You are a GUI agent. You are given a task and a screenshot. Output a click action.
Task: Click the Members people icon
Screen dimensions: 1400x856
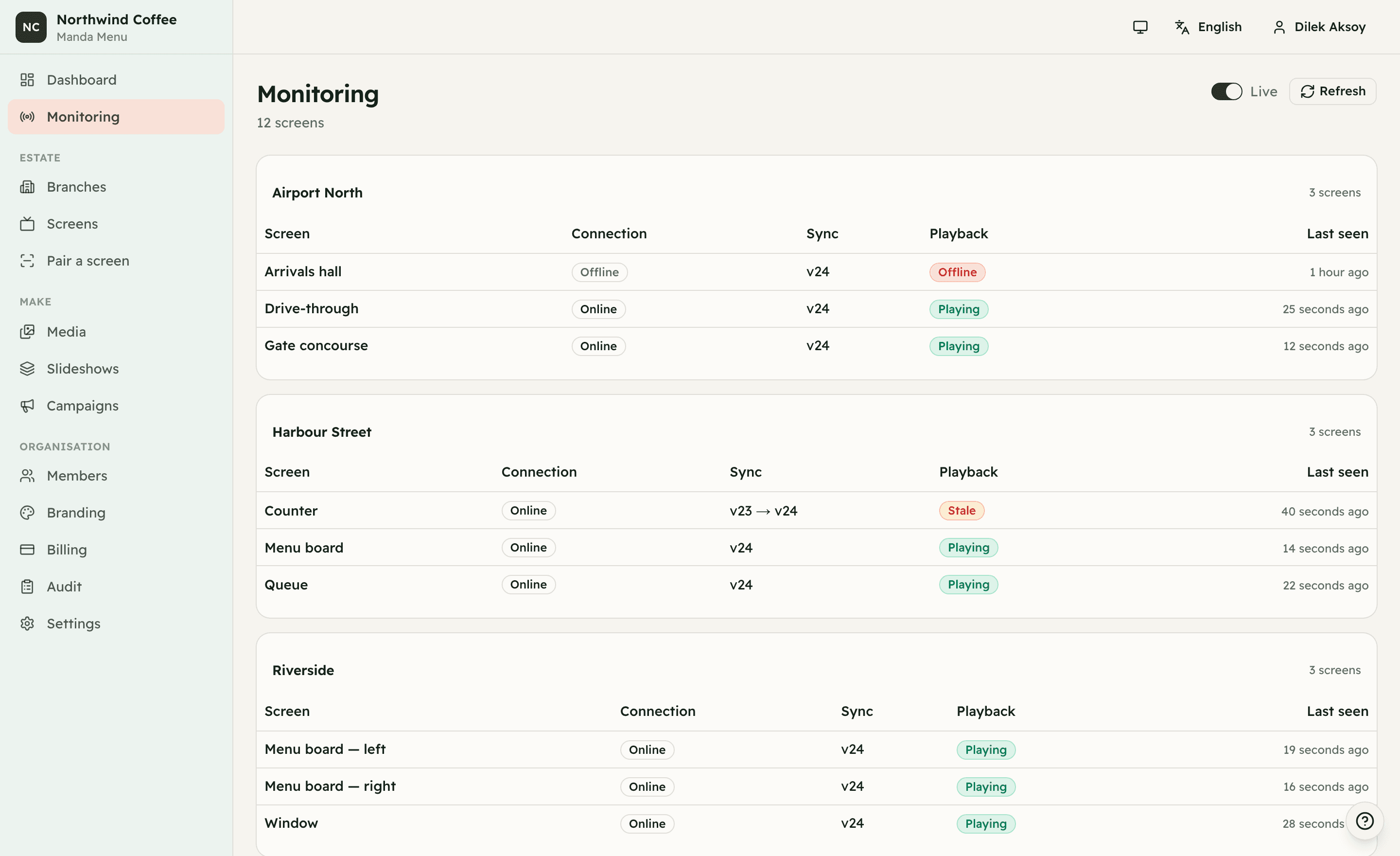27,476
